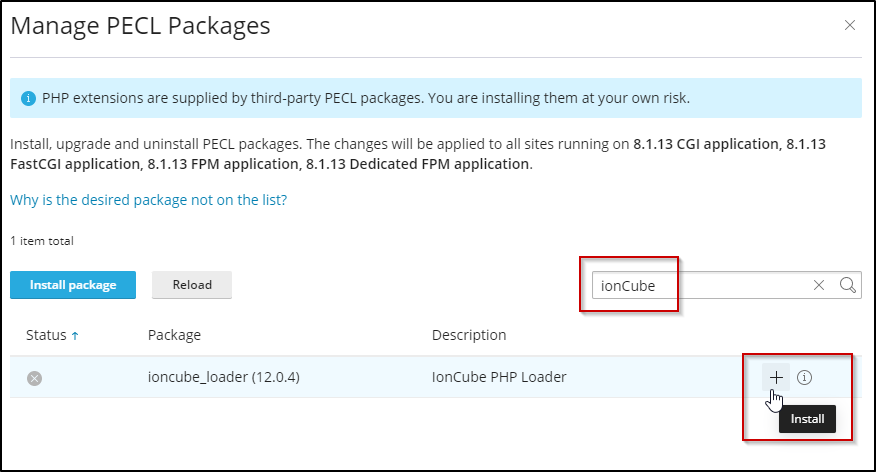
Task: Click the IonCube PHP Loader description text
Action: point(499,377)
